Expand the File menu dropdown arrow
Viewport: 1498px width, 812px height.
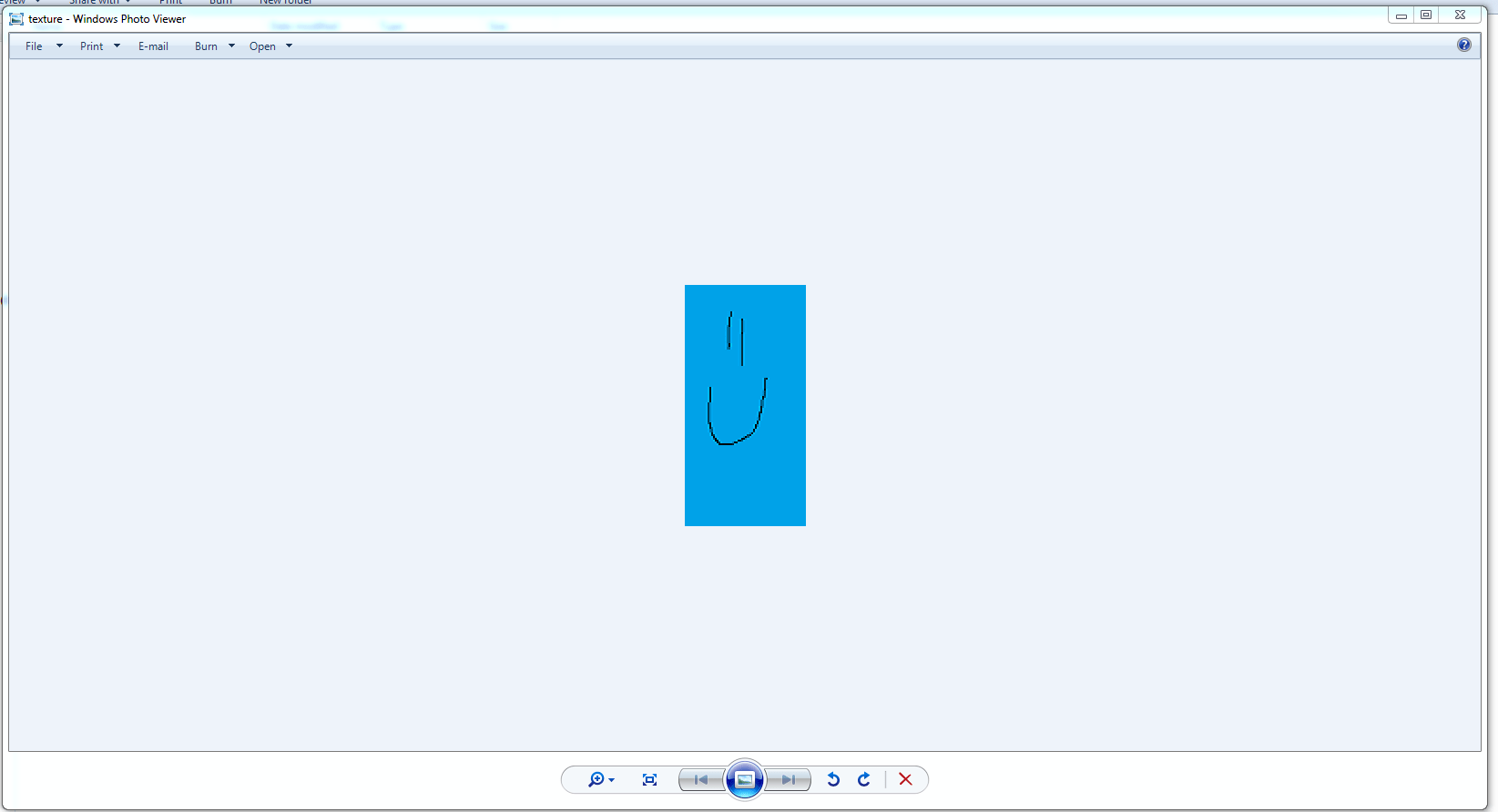(x=59, y=46)
